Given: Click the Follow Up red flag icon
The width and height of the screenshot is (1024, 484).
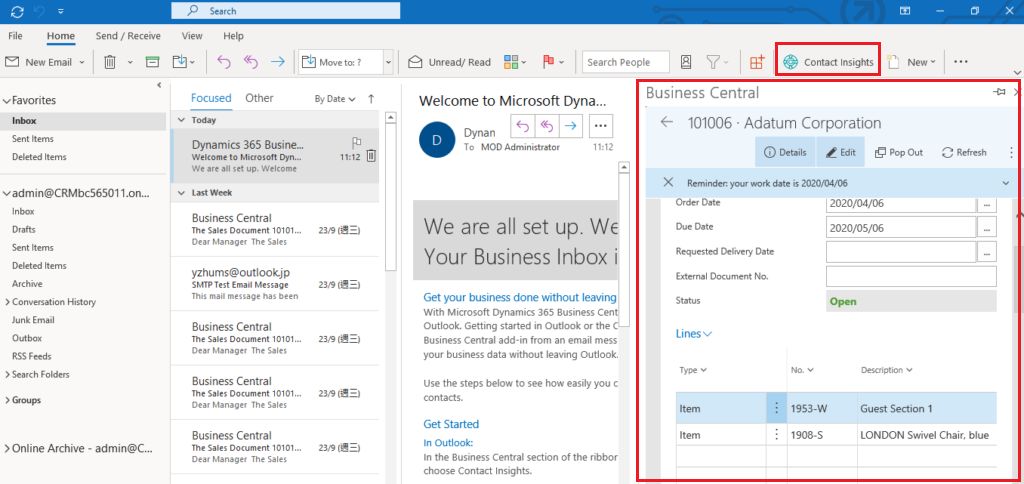Looking at the screenshot, I should [548, 62].
